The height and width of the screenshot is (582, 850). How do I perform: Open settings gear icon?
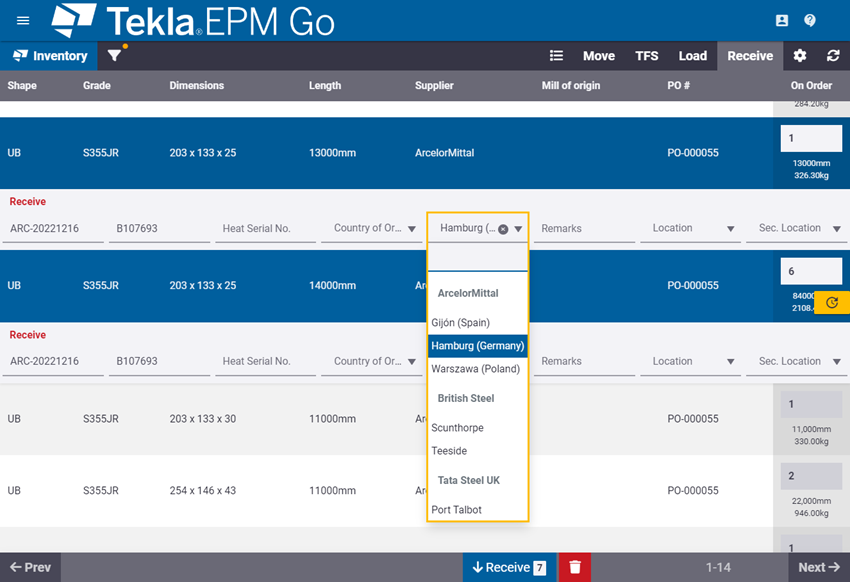click(x=800, y=56)
